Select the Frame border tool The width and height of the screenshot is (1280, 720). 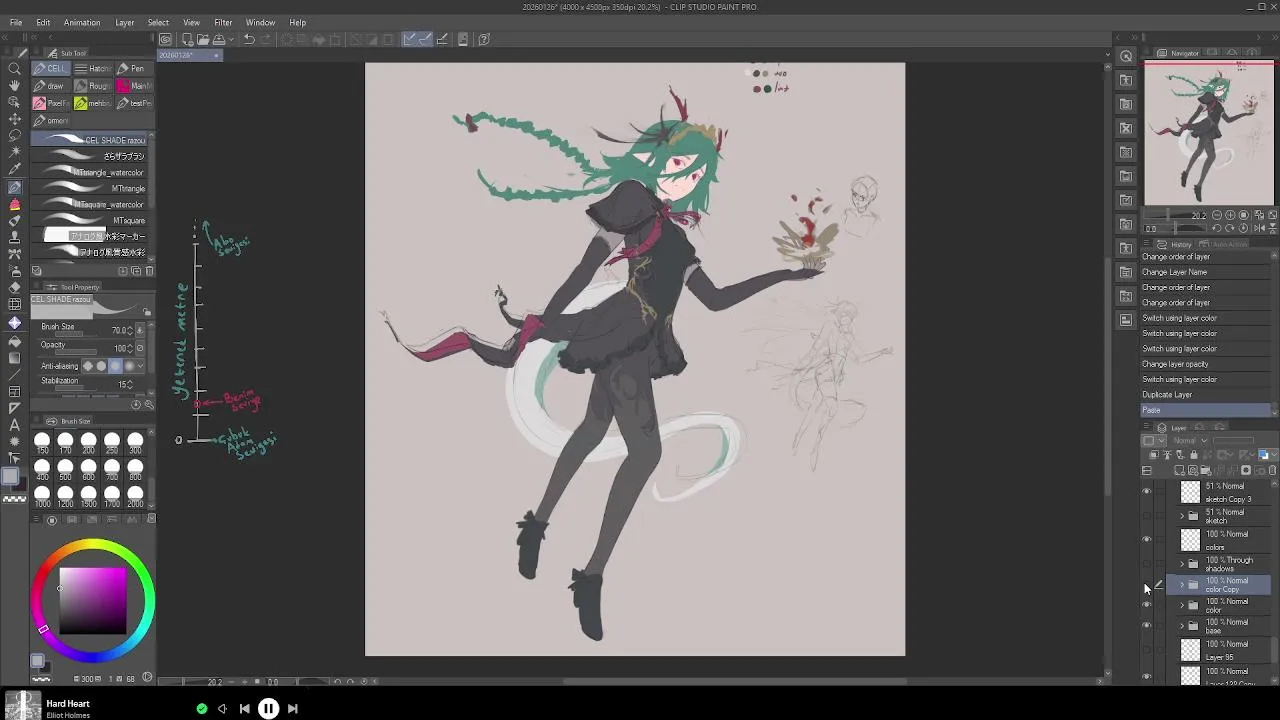(14, 391)
